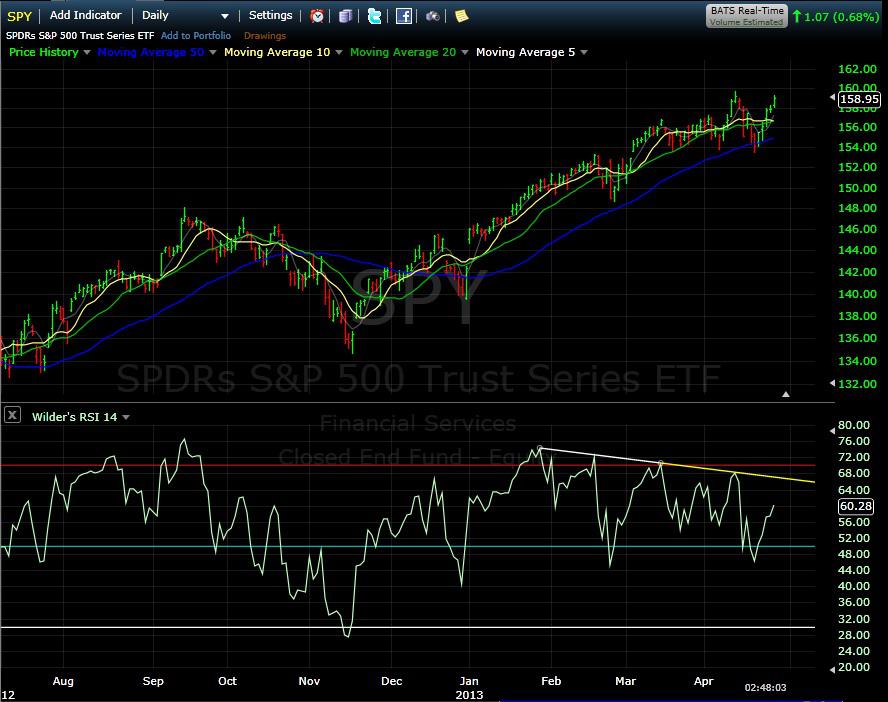
Task: Expand the Moving Average 50 dropdown arrow
Action: coord(212,52)
